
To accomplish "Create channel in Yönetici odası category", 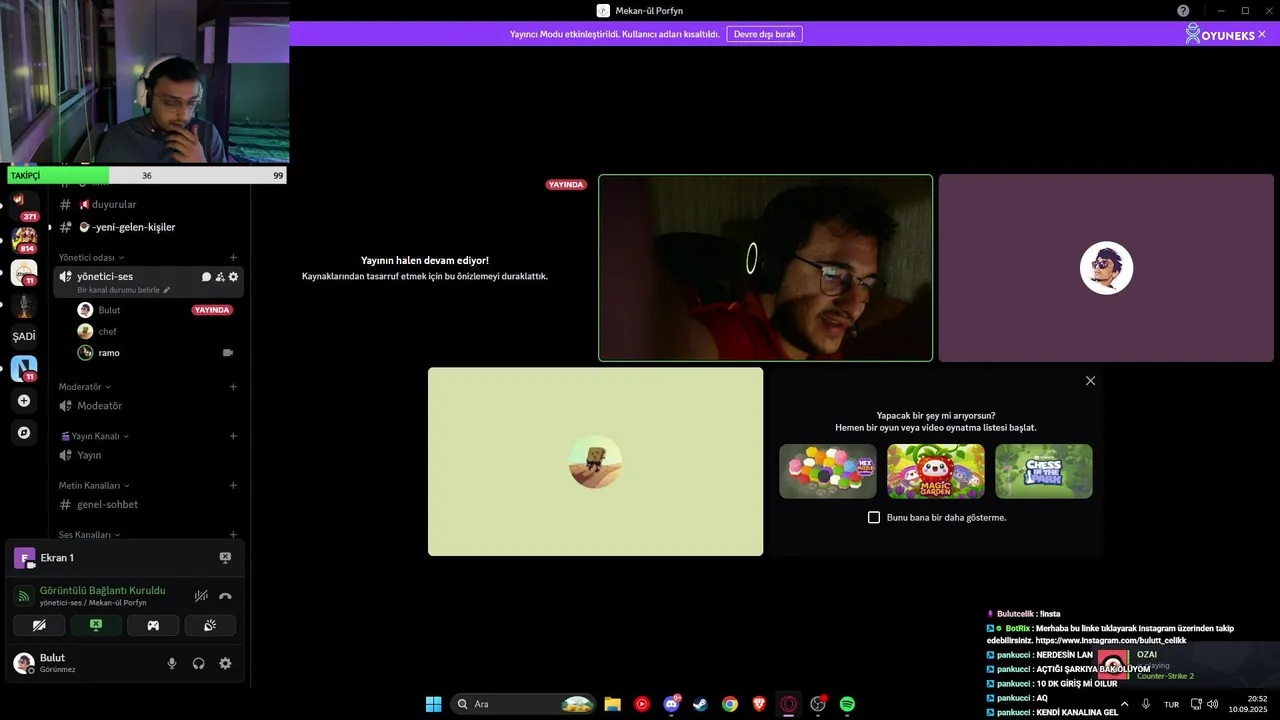I will pos(233,257).
